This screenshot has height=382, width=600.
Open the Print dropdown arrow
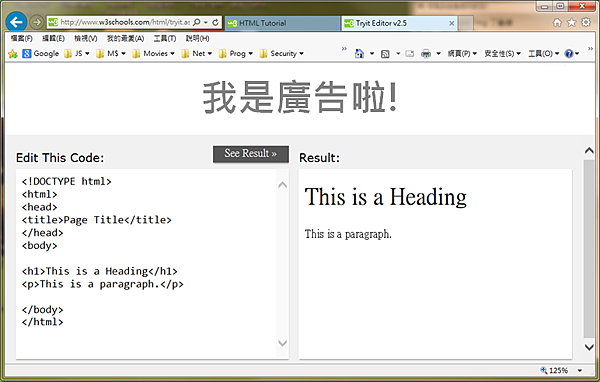click(439, 54)
